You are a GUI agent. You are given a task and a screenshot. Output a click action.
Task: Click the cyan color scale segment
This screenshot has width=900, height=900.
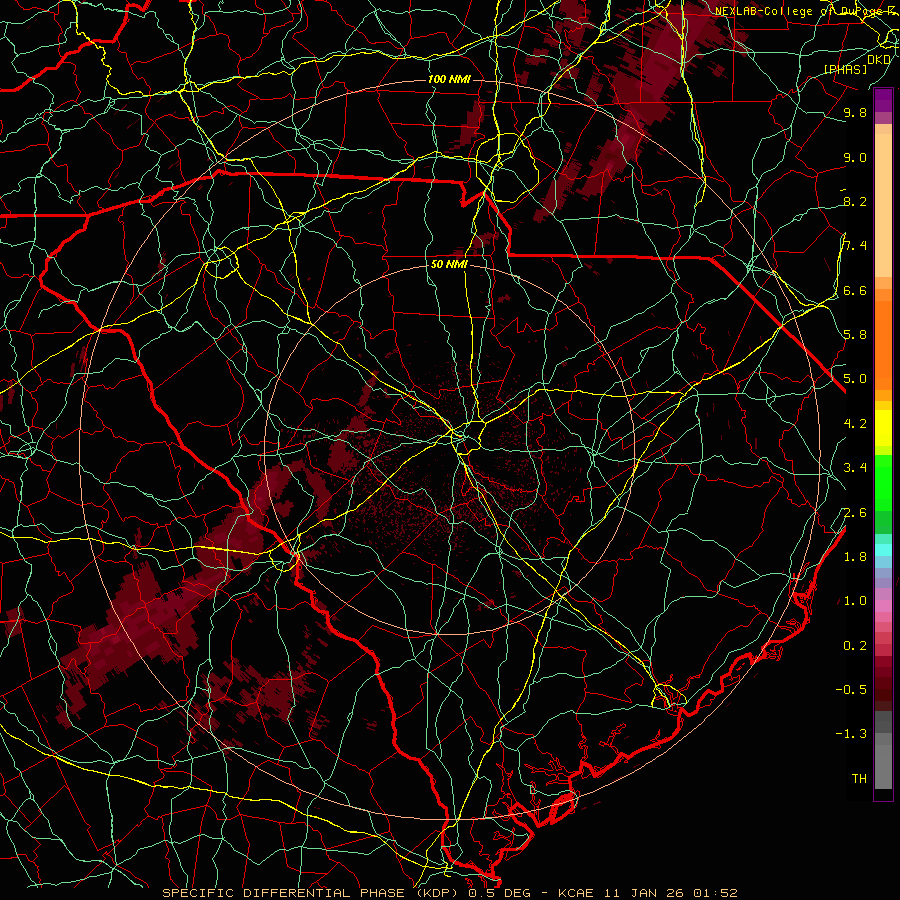(883, 550)
